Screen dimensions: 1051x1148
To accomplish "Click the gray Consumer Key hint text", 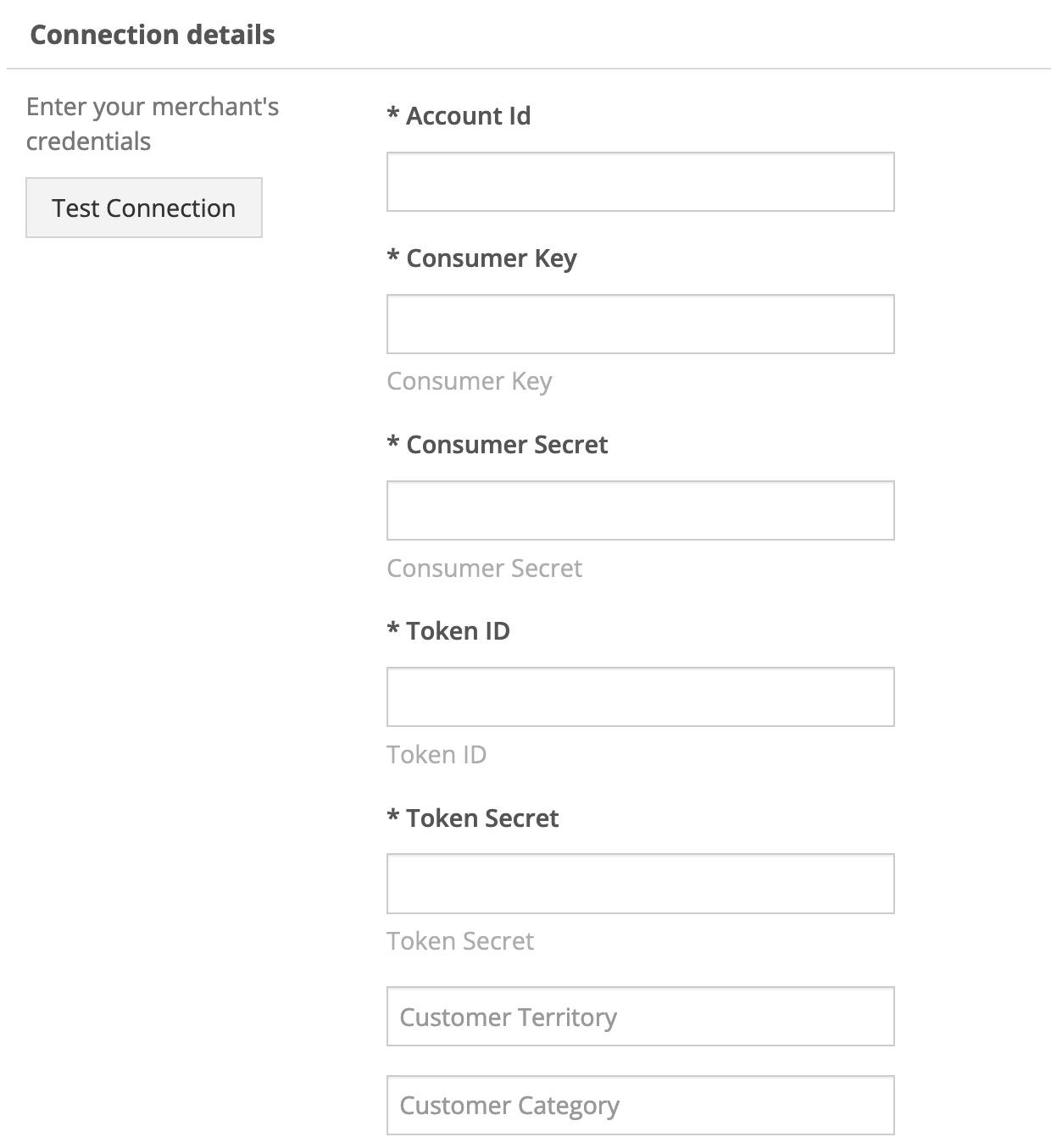I will [469, 381].
